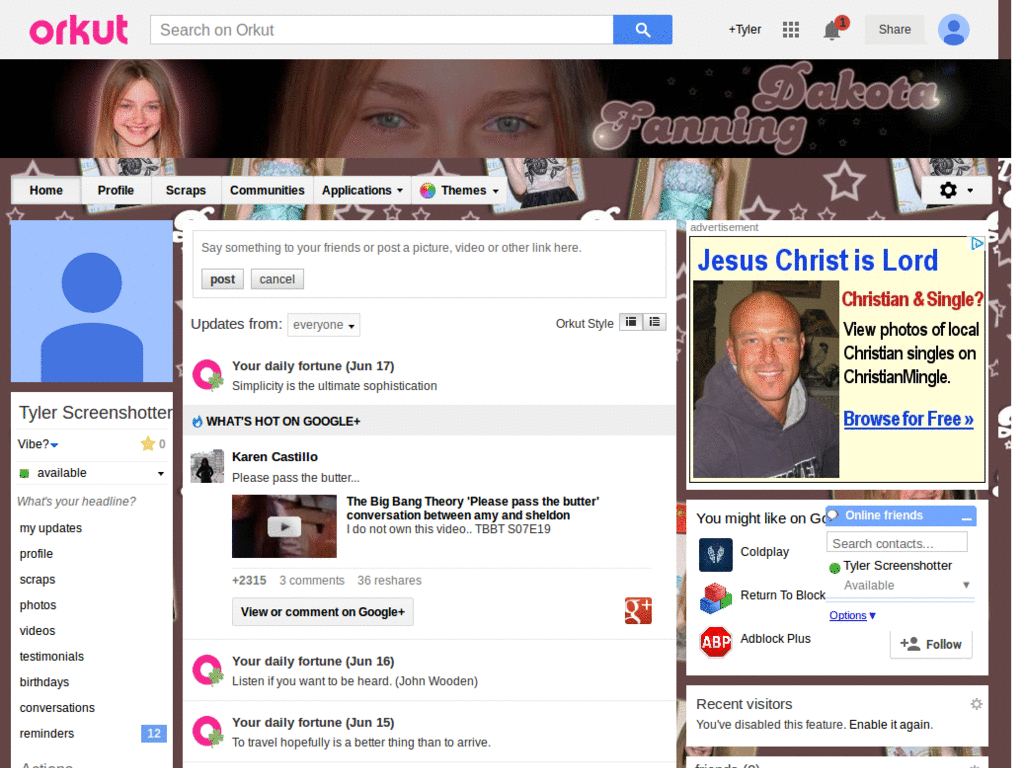This screenshot has height=768, width=1024.
Task: Click the Browse for Free link
Action: [x=908, y=419]
